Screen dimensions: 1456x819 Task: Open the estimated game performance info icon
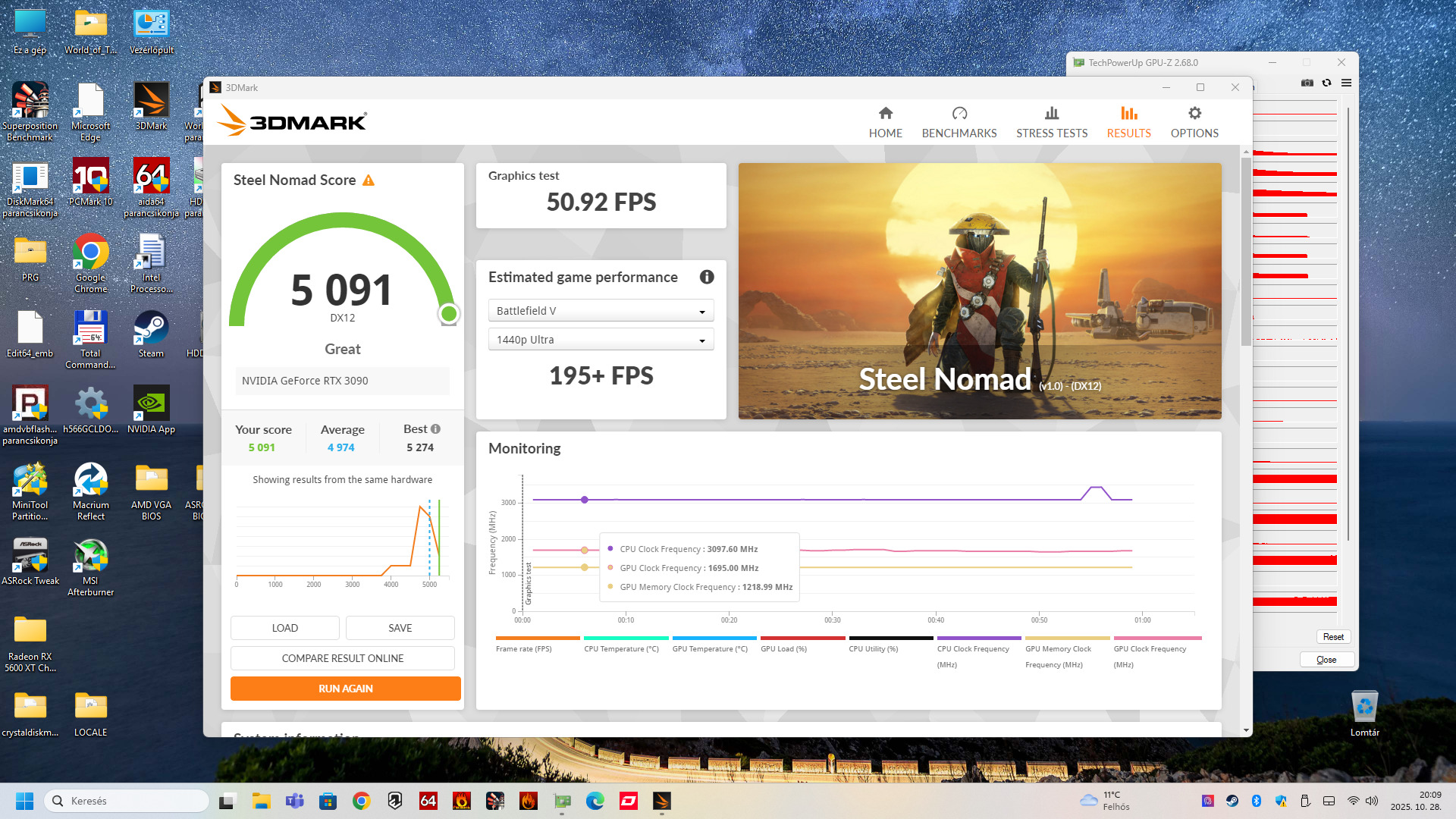(707, 278)
